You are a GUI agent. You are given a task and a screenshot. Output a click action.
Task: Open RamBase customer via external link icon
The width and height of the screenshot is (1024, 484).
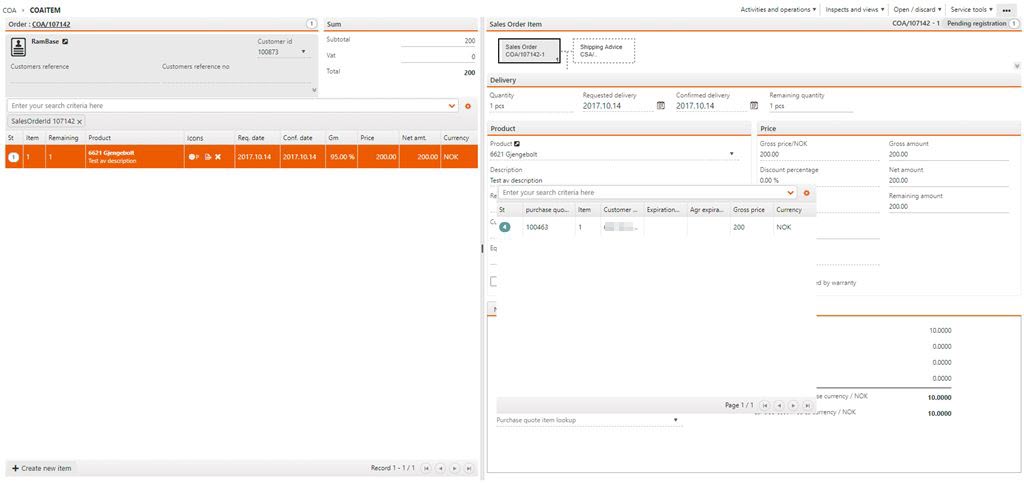(65, 42)
